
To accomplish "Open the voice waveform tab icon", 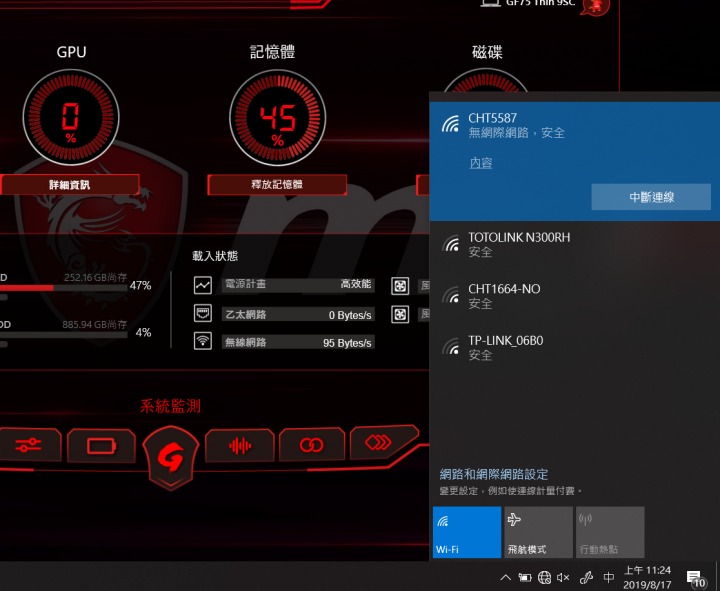I will (240, 445).
